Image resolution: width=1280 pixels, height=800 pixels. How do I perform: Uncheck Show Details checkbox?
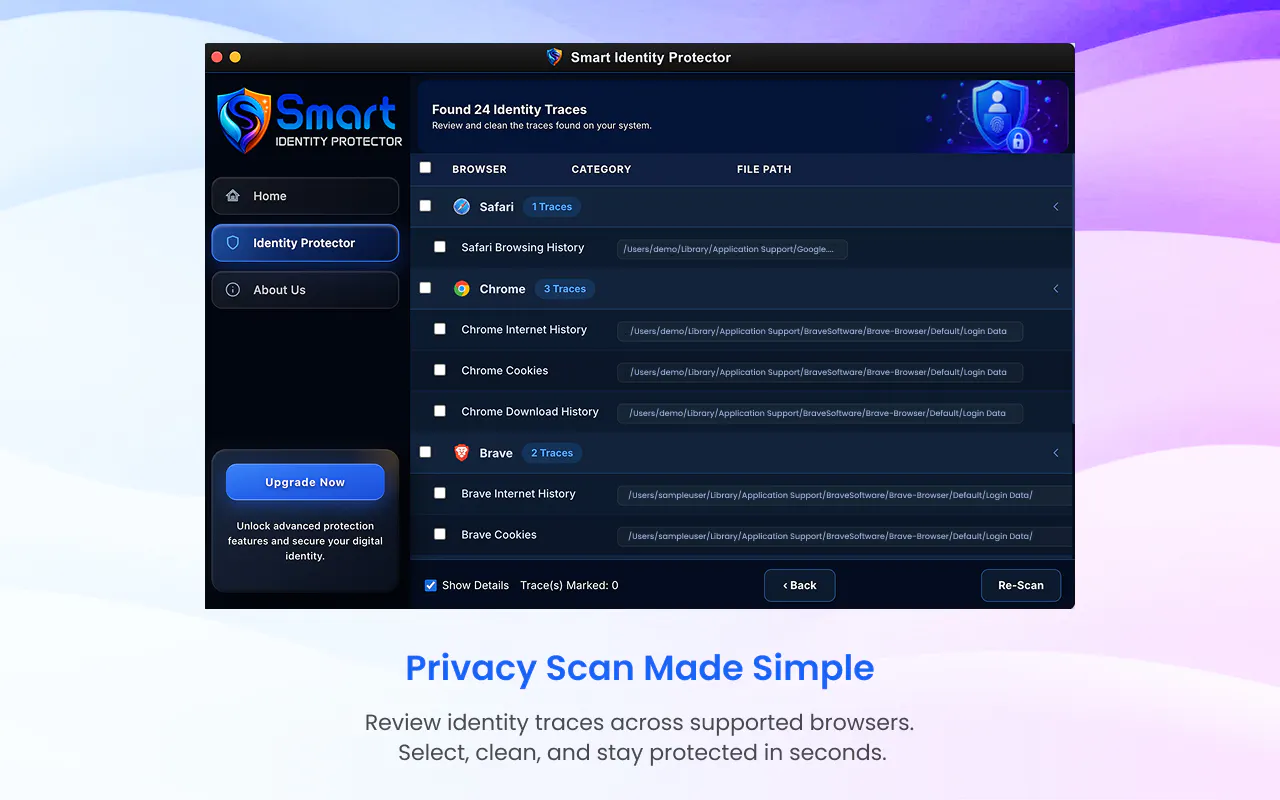431,585
